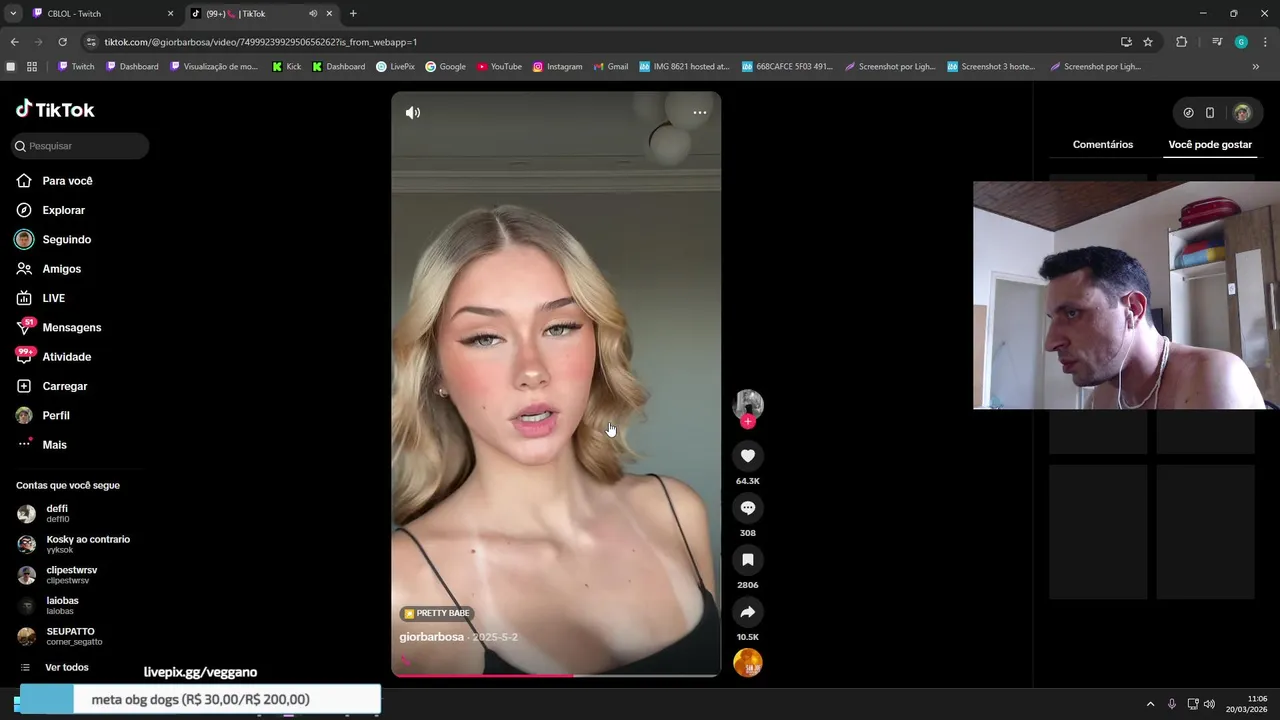The width and height of the screenshot is (1280, 720).
Task: Go to the TikTok logo home
Action: [55, 109]
